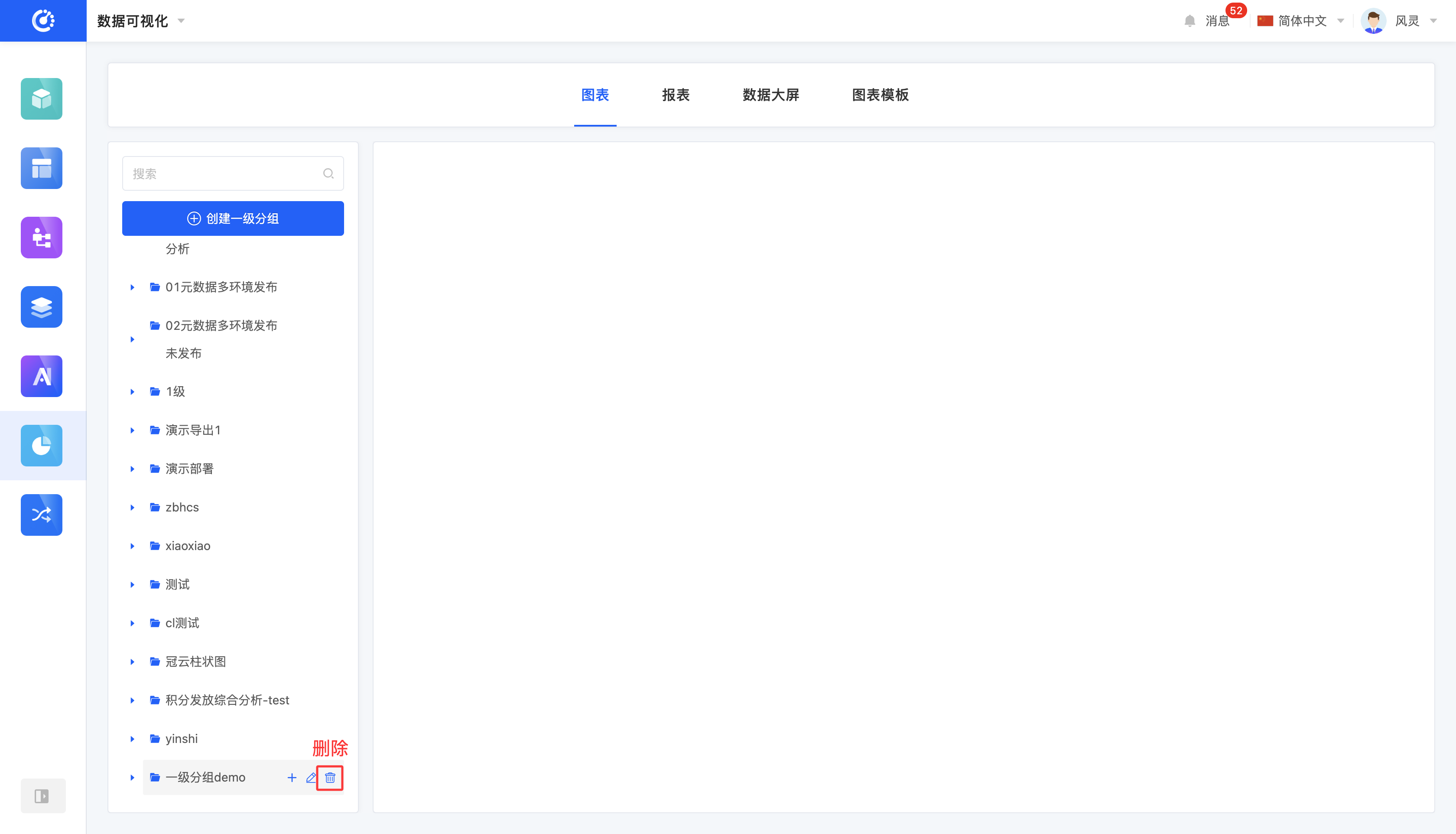The image size is (1456, 834).
Task: Expand the 冠云柱状图 folder node
Action: (132, 661)
